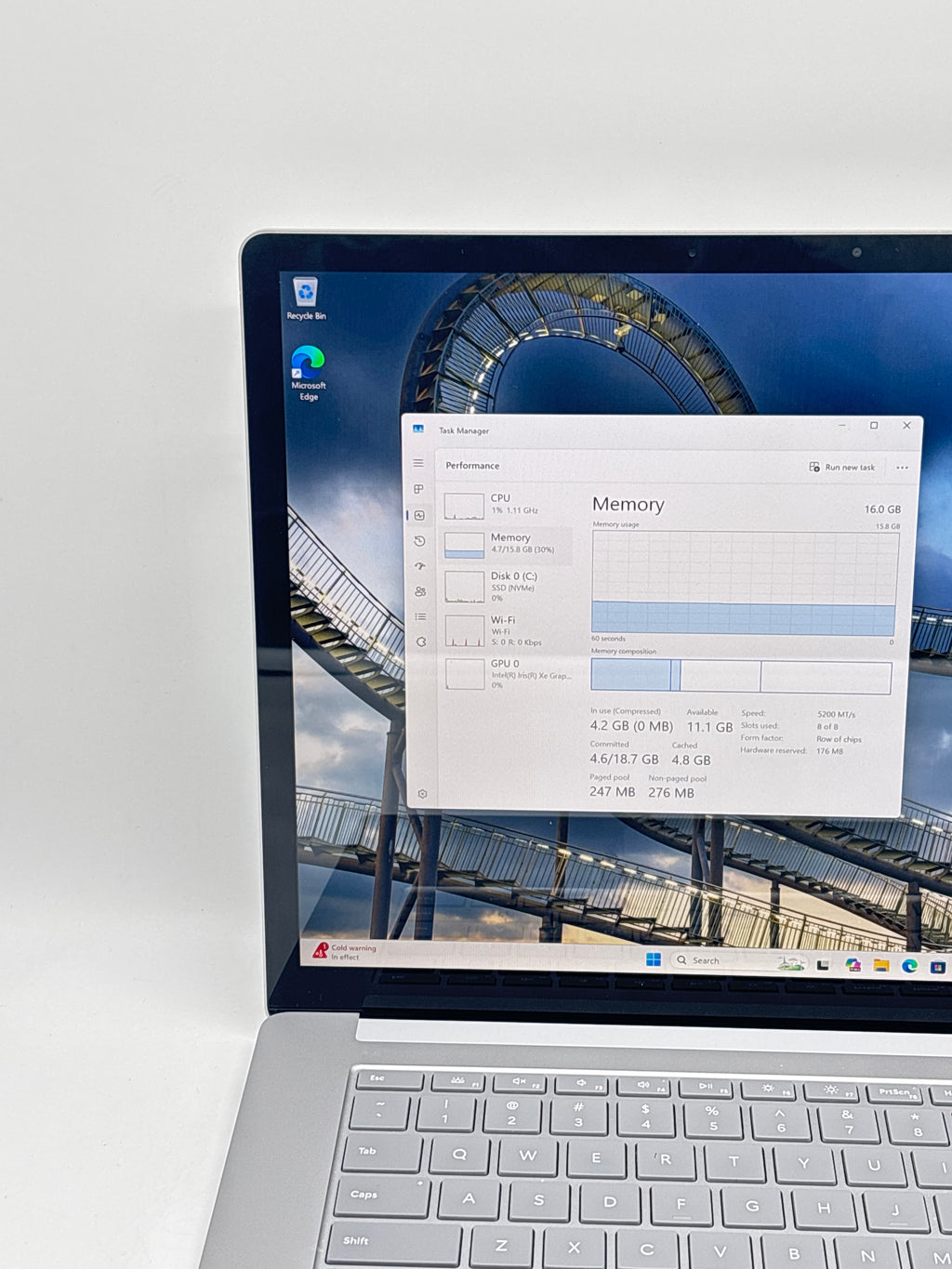Launch Microsoft Edge from the taskbar
Image resolution: width=952 pixels, height=1269 pixels.
(x=910, y=966)
